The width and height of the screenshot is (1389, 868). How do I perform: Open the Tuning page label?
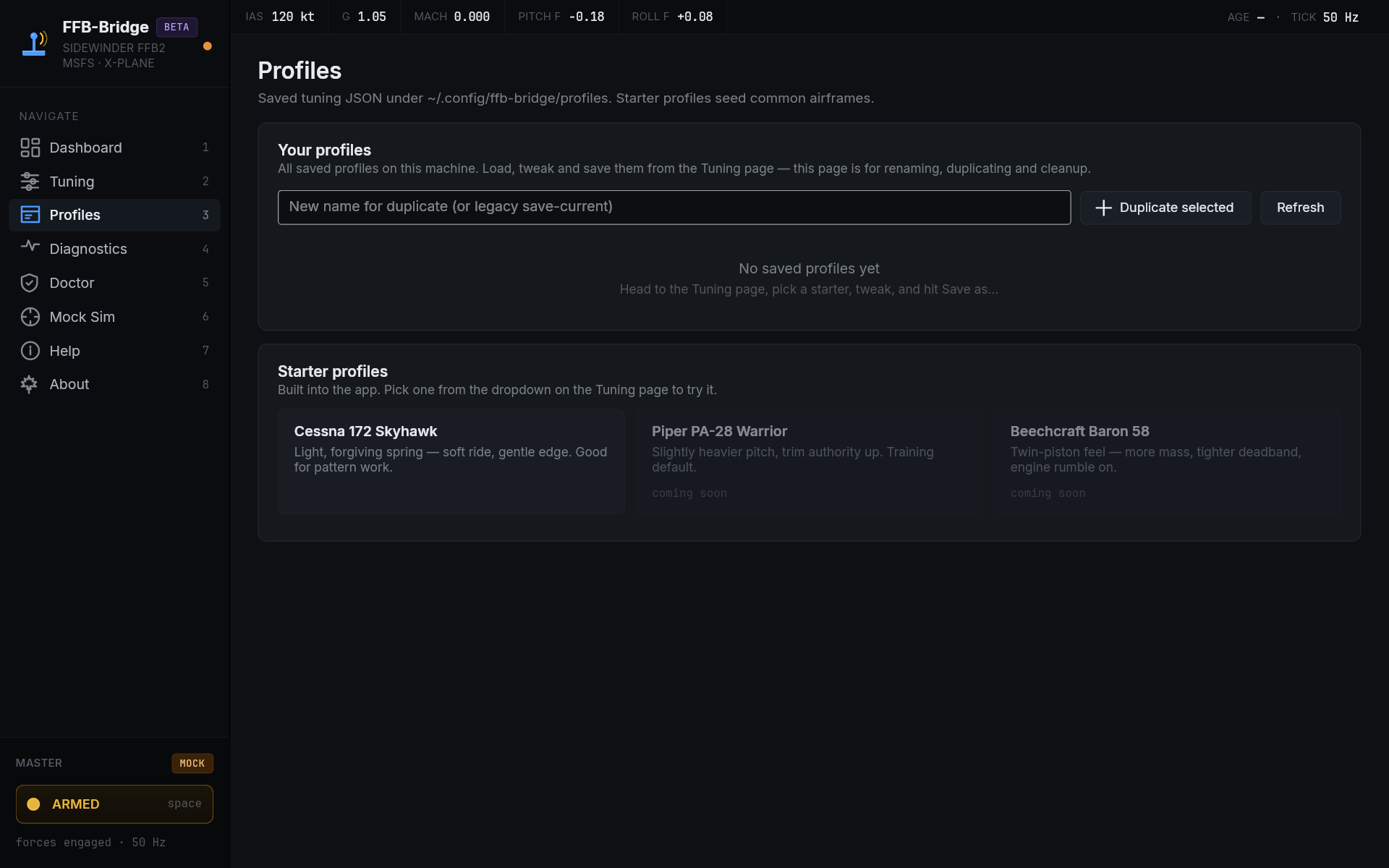(72, 182)
